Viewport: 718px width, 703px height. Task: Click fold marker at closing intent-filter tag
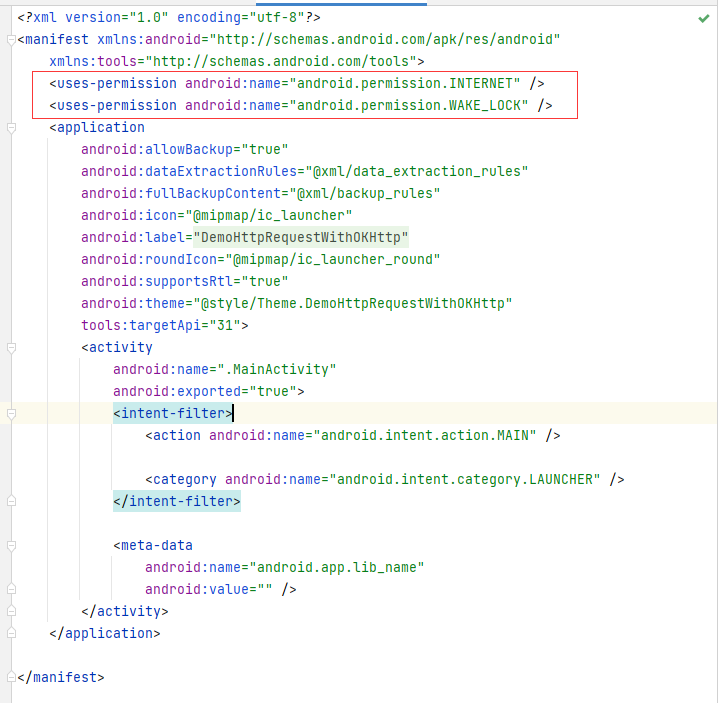click(12, 501)
